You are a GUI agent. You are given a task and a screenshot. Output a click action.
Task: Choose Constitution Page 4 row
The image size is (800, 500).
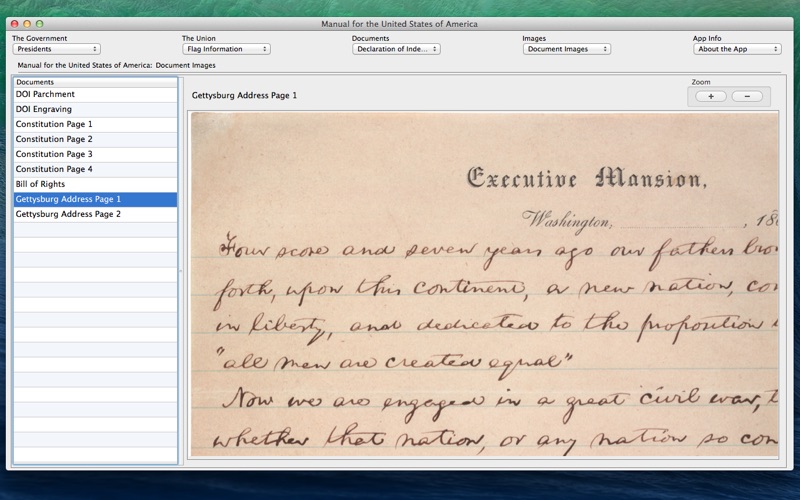tap(95, 169)
